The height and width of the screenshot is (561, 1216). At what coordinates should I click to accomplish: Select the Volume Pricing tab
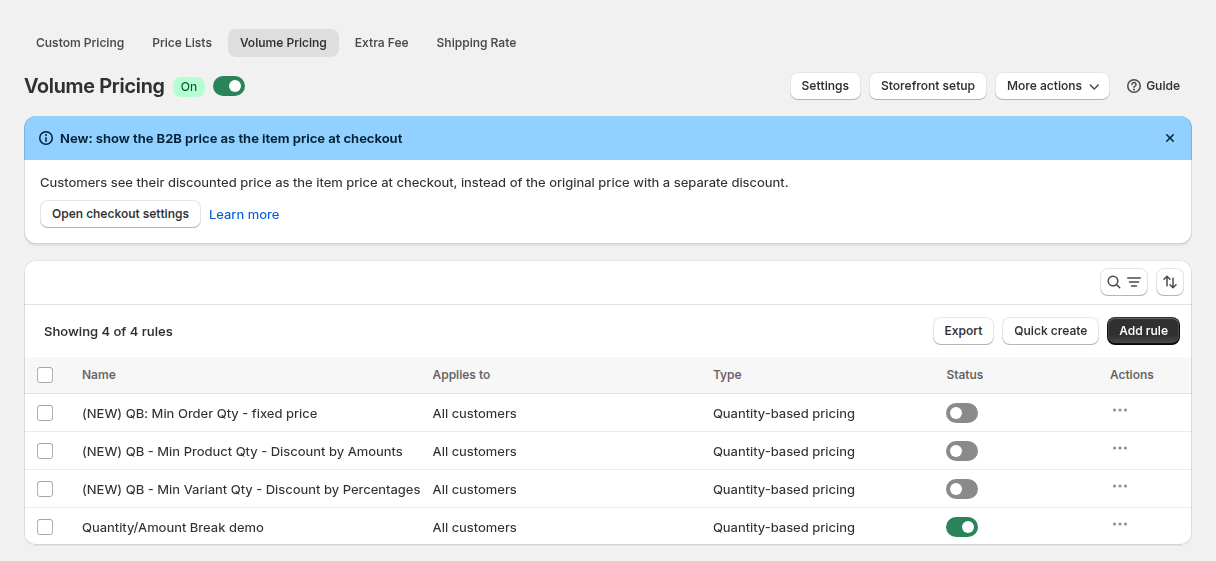point(283,43)
